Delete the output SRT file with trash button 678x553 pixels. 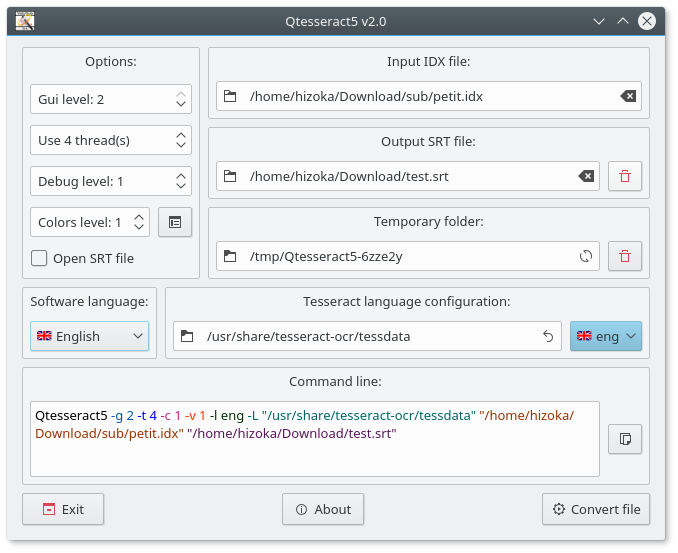(x=625, y=176)
